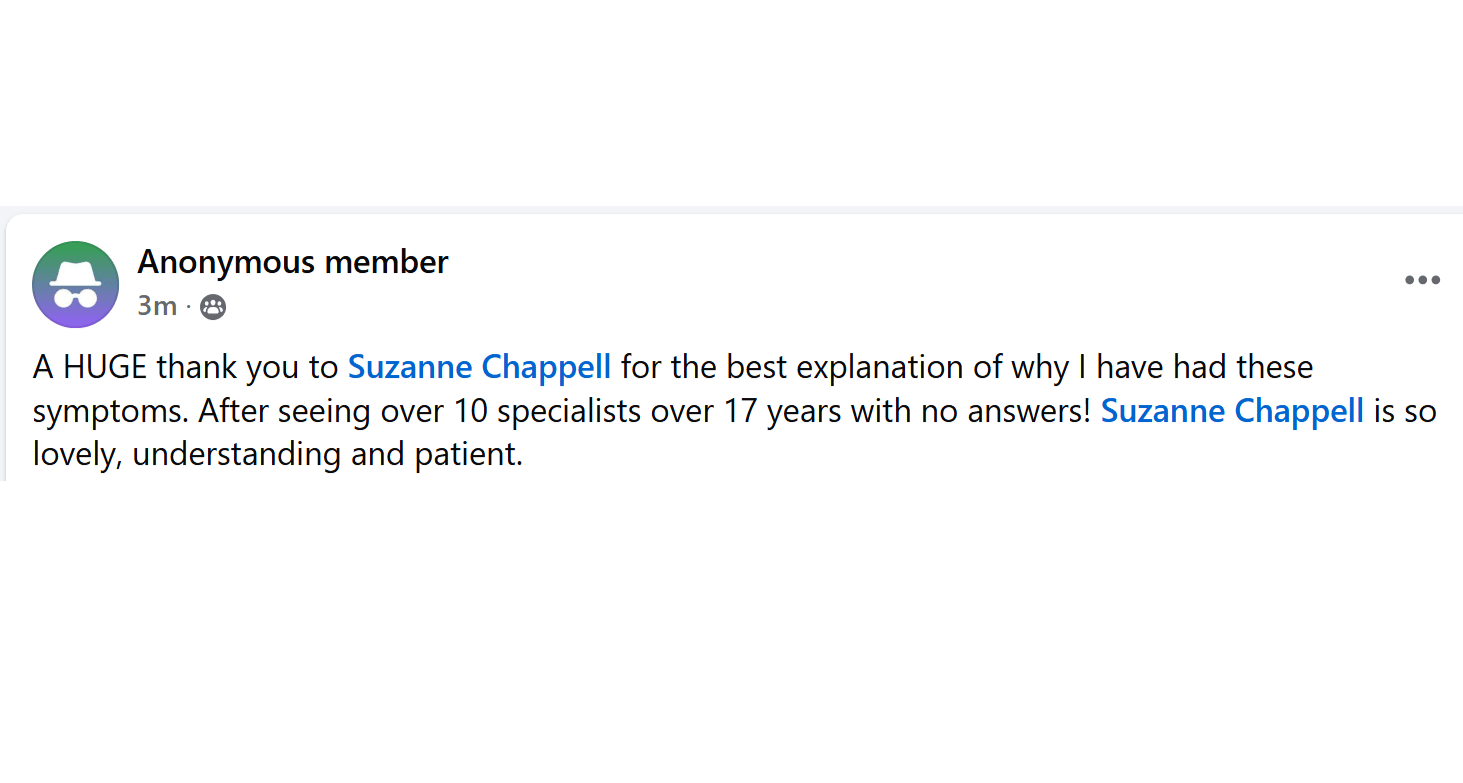Click the Anonymous member author name
The image size is (1463, 783).
point(292,262)
